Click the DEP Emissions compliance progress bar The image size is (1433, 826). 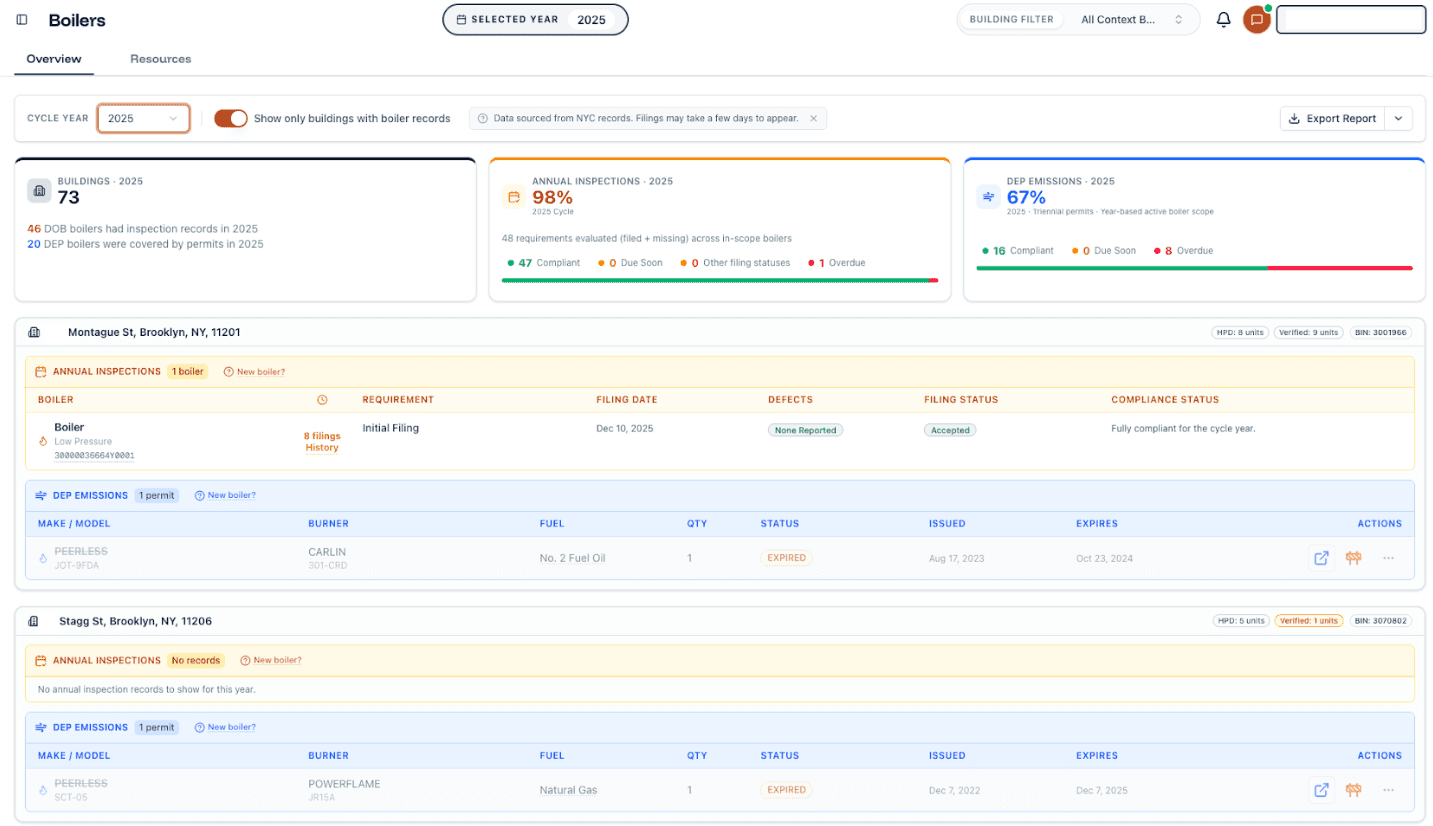click(x=1194, y=268)
